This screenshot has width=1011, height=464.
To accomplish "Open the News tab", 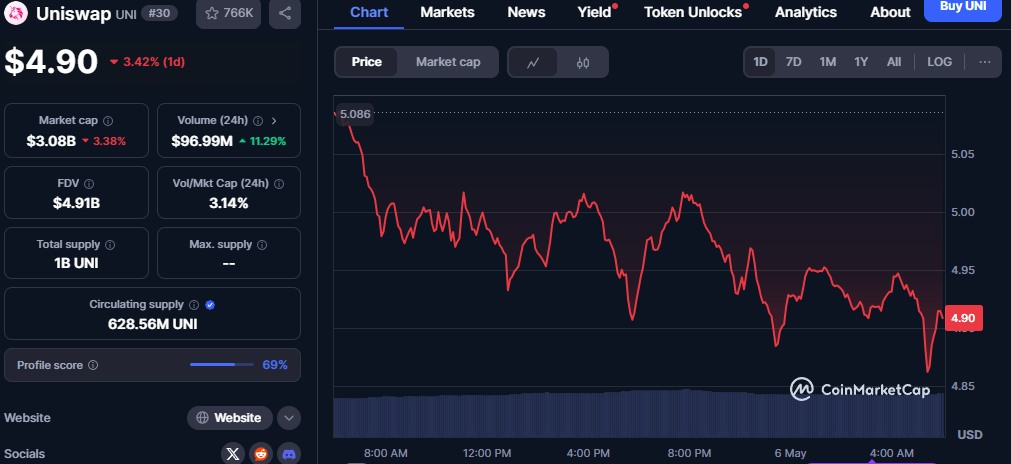I will click(x=526, y=12).
